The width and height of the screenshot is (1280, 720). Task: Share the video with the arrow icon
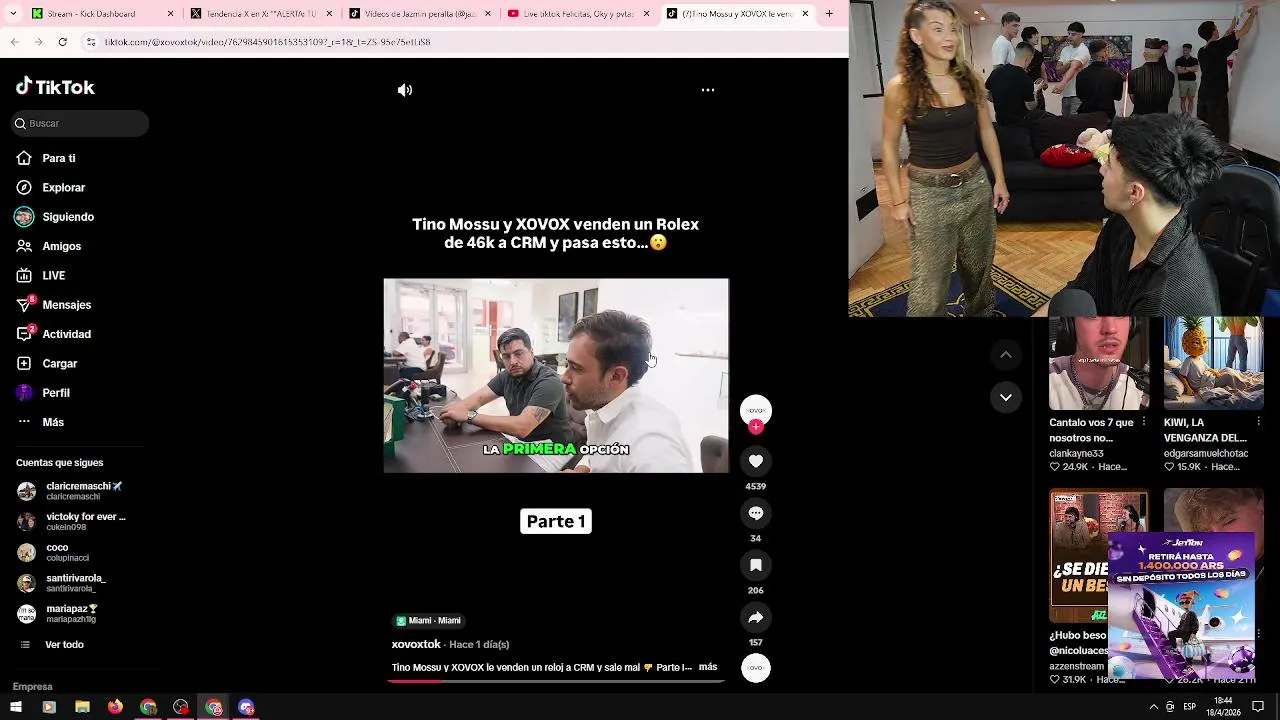pyautogui.click(x=756, y=617)
